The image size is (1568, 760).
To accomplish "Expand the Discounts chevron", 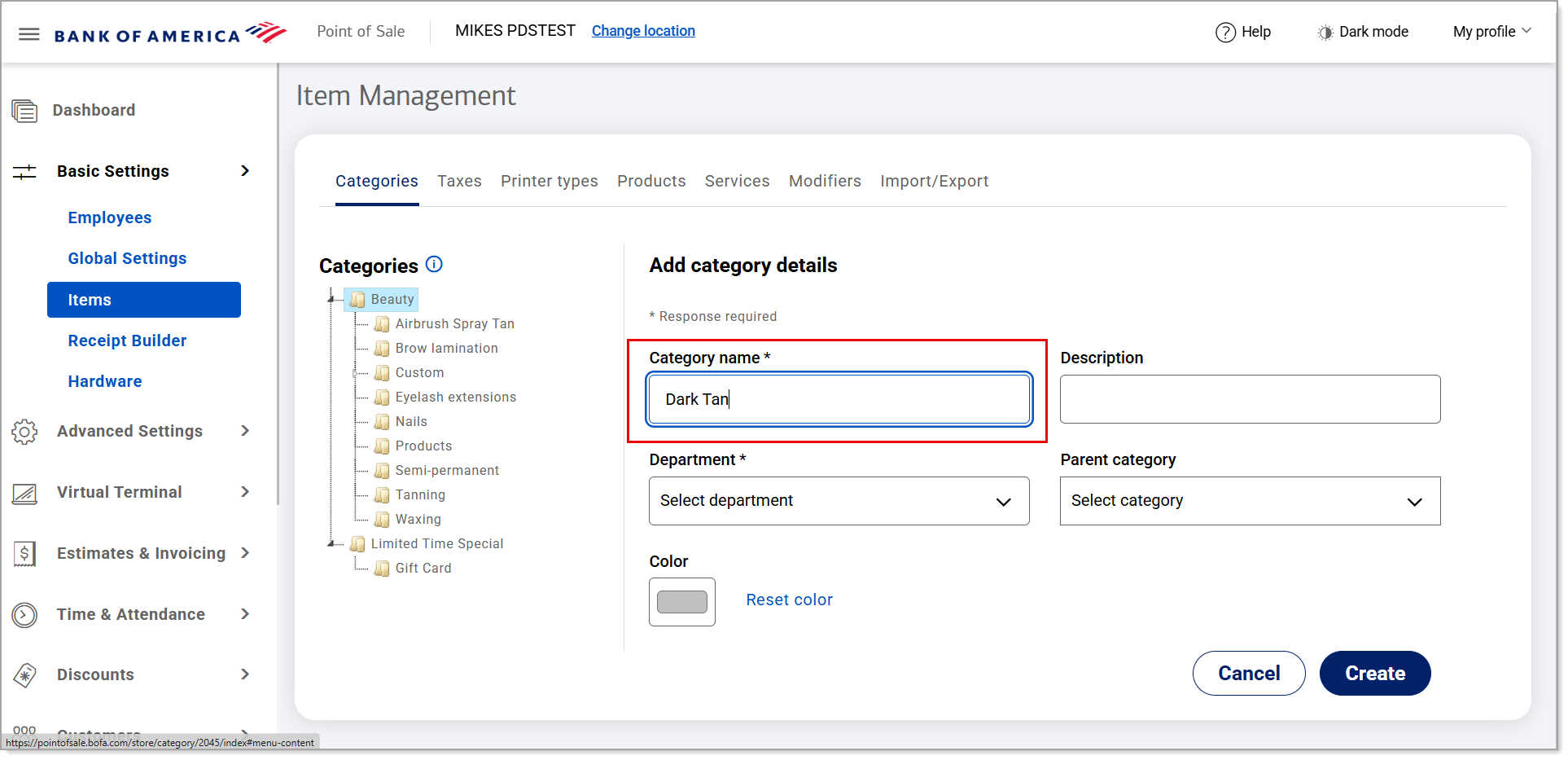I will coord(245,674).
